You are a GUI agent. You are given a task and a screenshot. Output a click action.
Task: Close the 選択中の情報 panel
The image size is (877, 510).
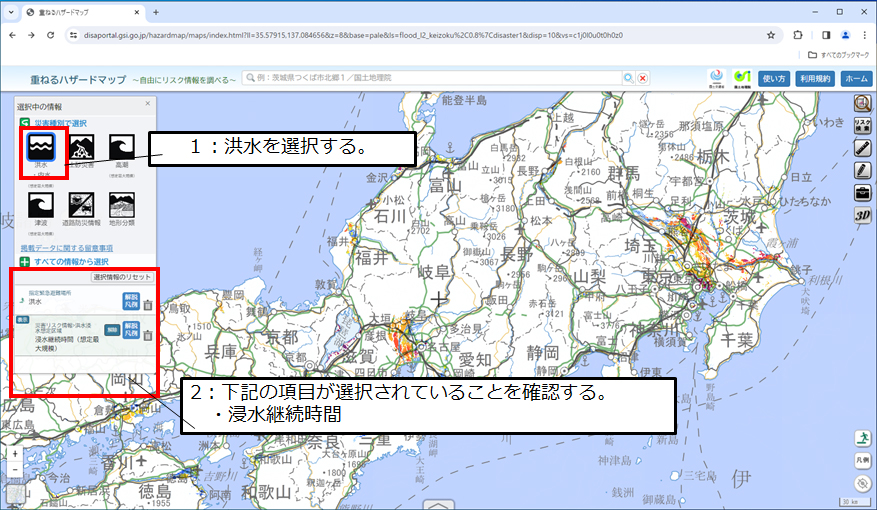[x=148, y=103]
